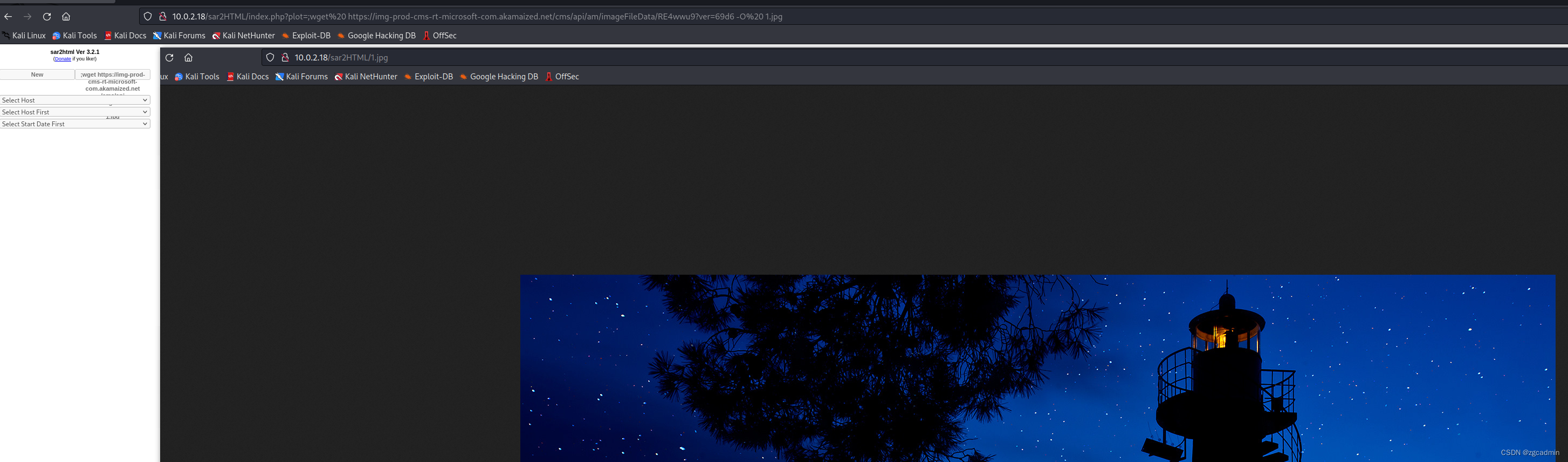This screenshot has width=1568, height=462.
Task: Open the Google Hacking DB bookmark in the top bar
Action: (376, 35)
